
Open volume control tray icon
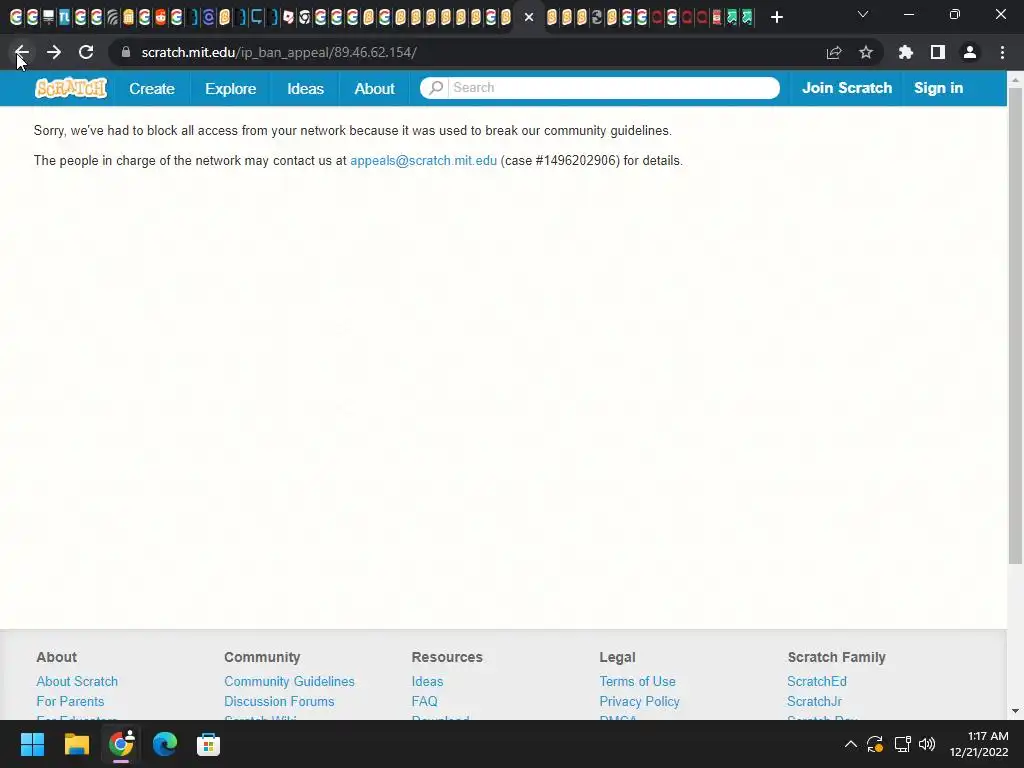click(x=927, y=744)
